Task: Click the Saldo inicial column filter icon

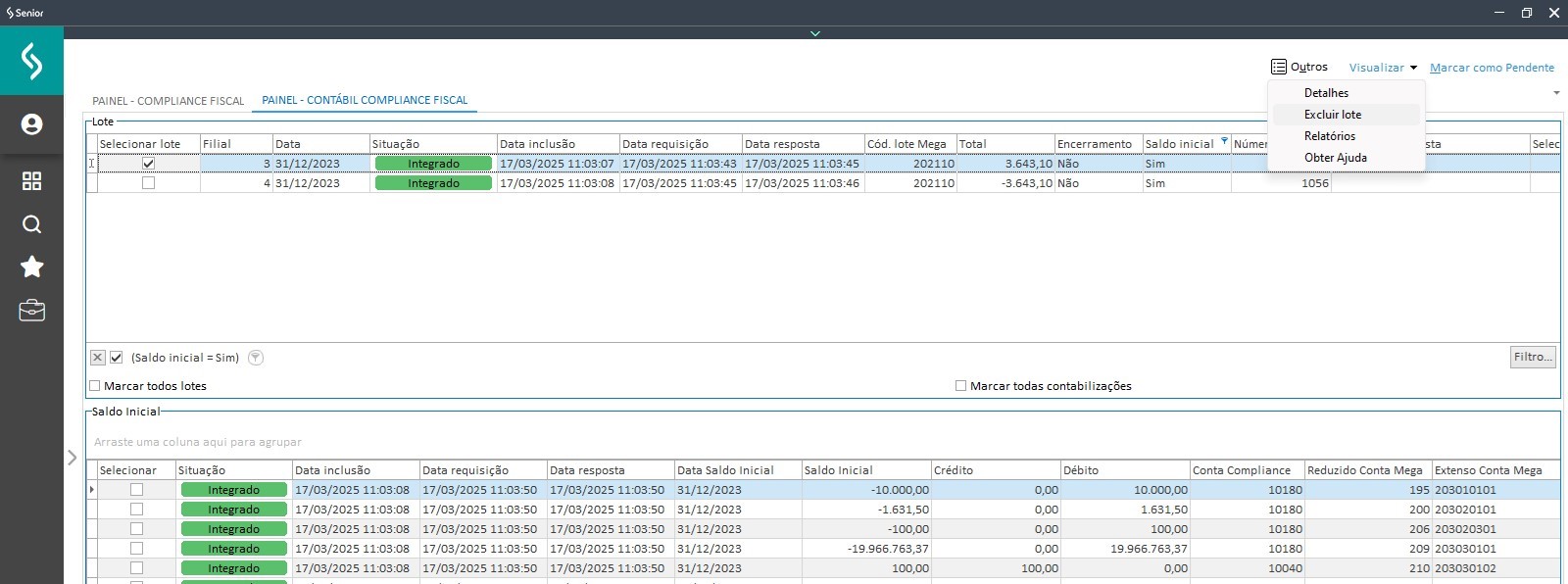Action: coord(1223,142)
